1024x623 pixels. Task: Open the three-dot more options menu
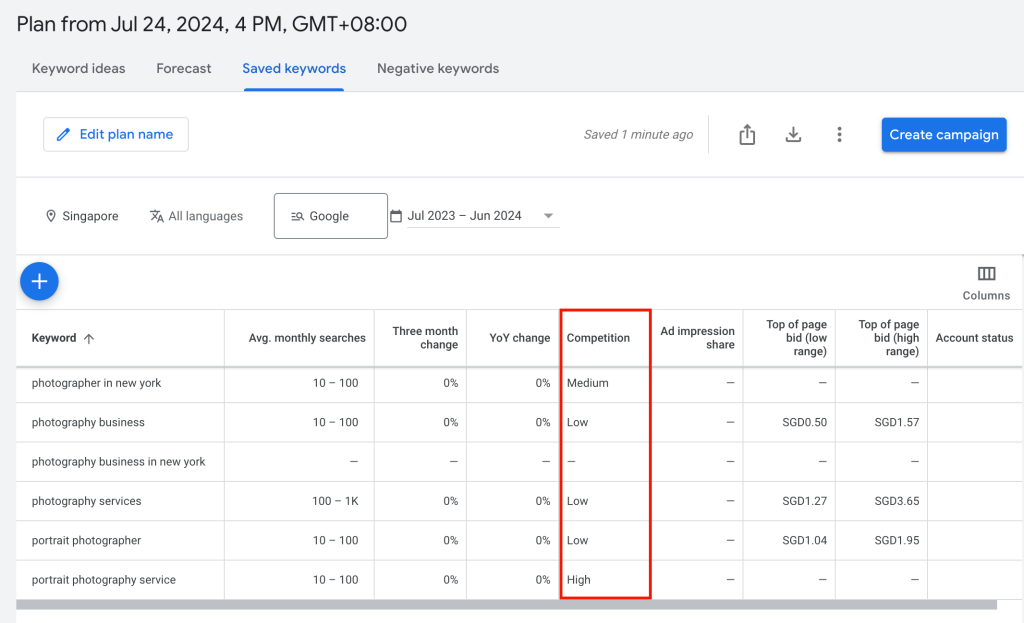coord(840,133)
